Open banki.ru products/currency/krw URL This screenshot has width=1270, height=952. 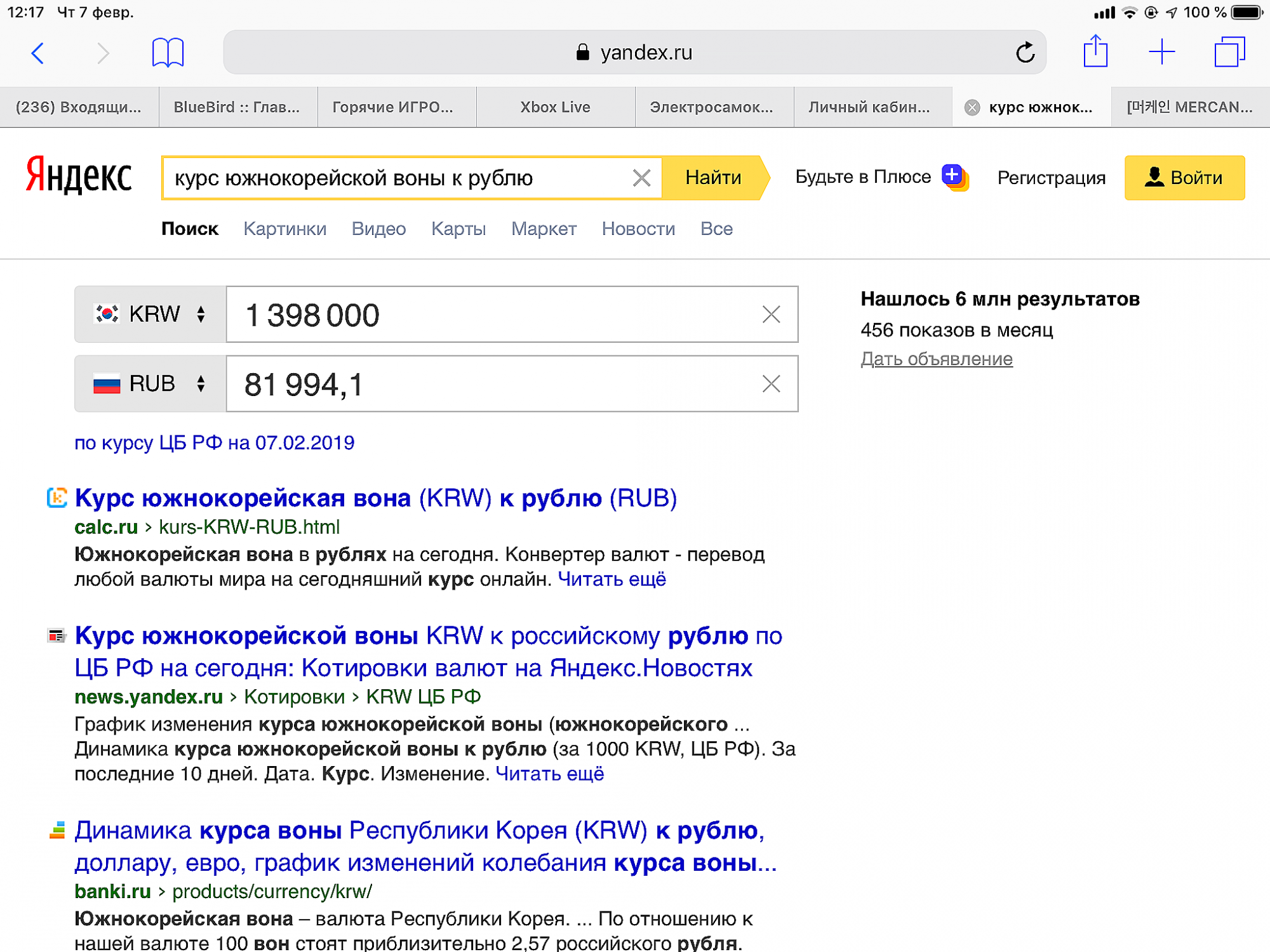coord(224,891)
